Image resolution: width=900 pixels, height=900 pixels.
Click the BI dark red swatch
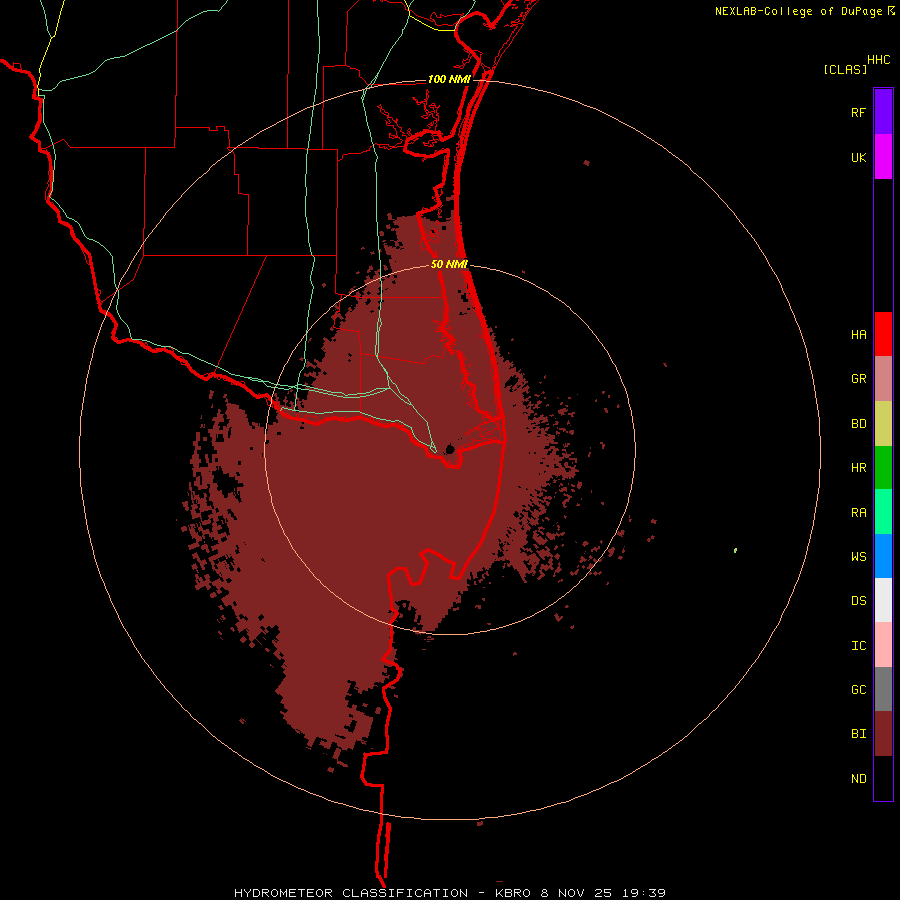click(x=883, y=734)
